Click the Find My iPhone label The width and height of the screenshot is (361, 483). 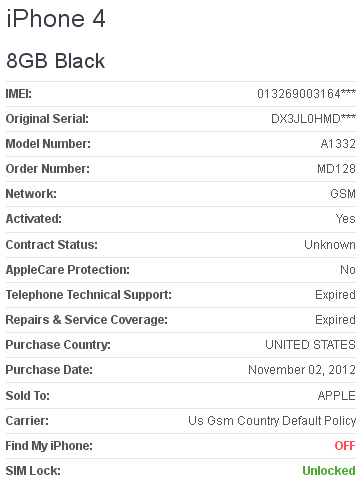(49, 446)
